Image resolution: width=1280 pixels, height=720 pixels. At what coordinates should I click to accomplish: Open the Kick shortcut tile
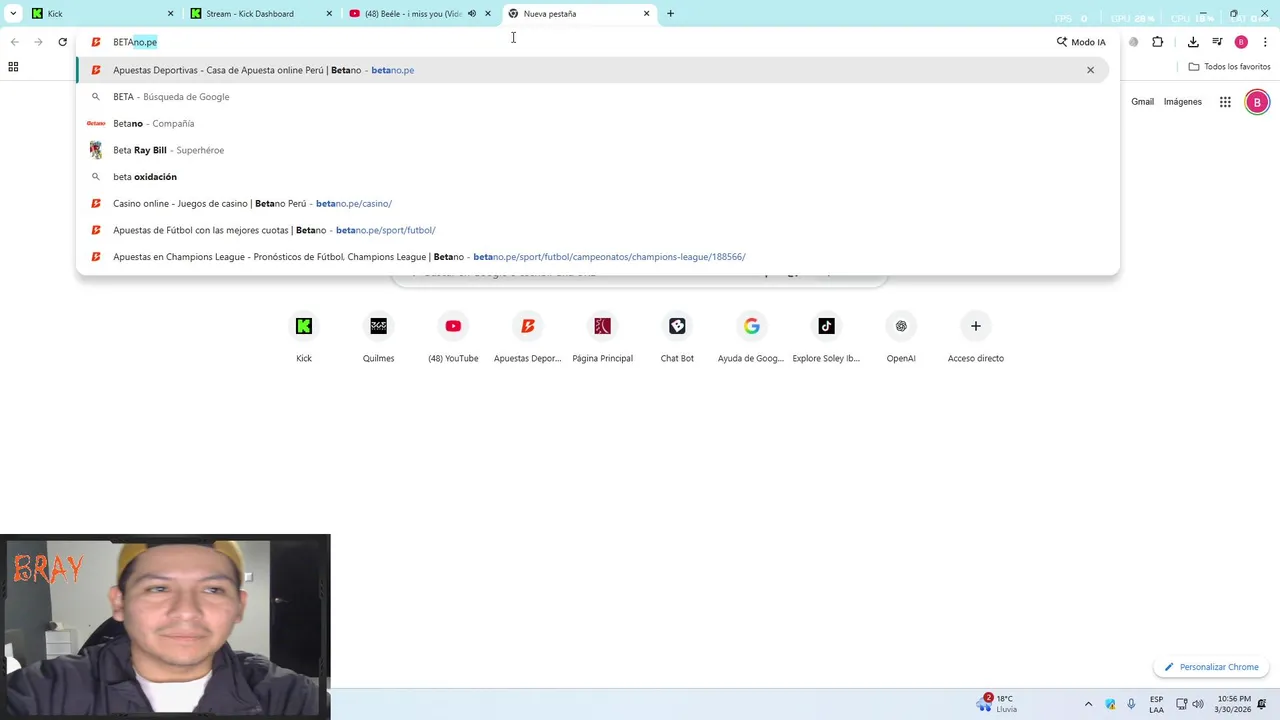pyautogui.click(x=304, y=338)
